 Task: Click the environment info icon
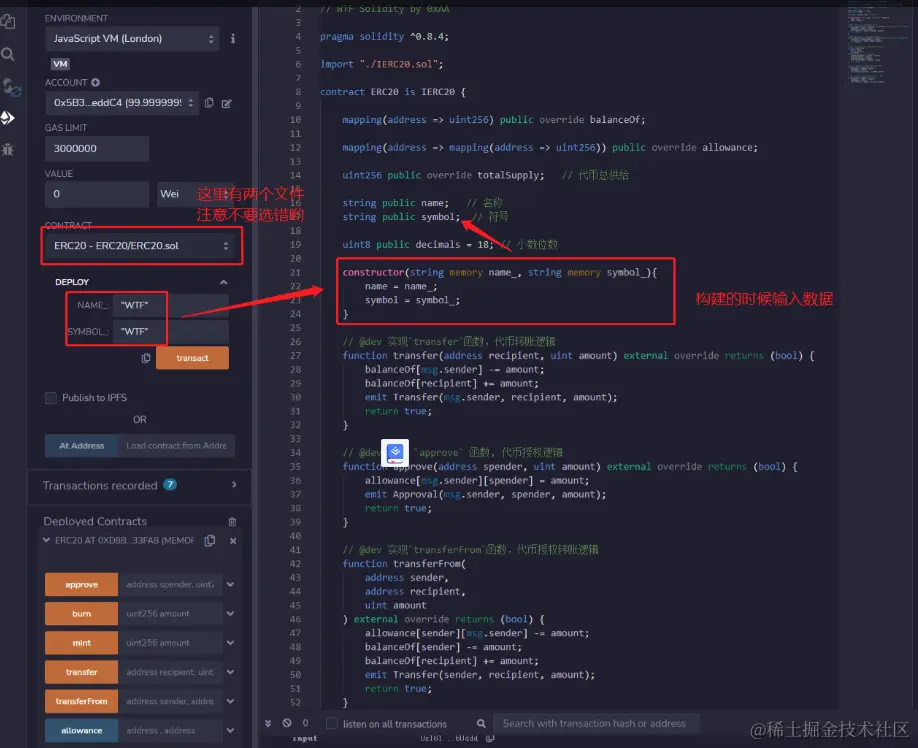click(232, 39)
